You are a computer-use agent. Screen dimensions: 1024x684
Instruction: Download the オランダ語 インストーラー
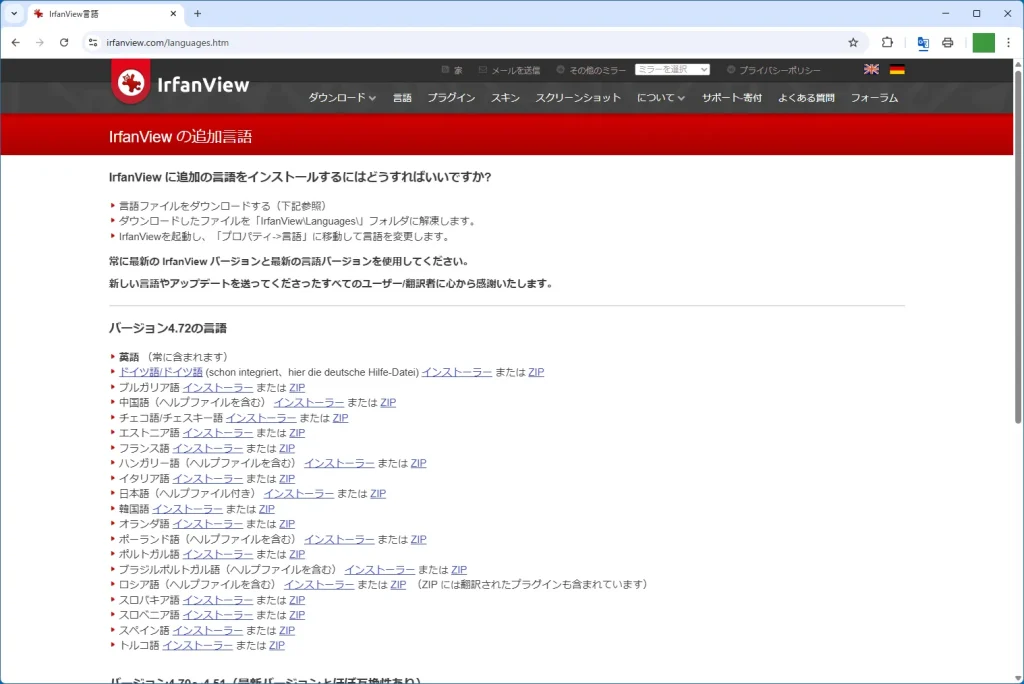click(x=208, y=524)
